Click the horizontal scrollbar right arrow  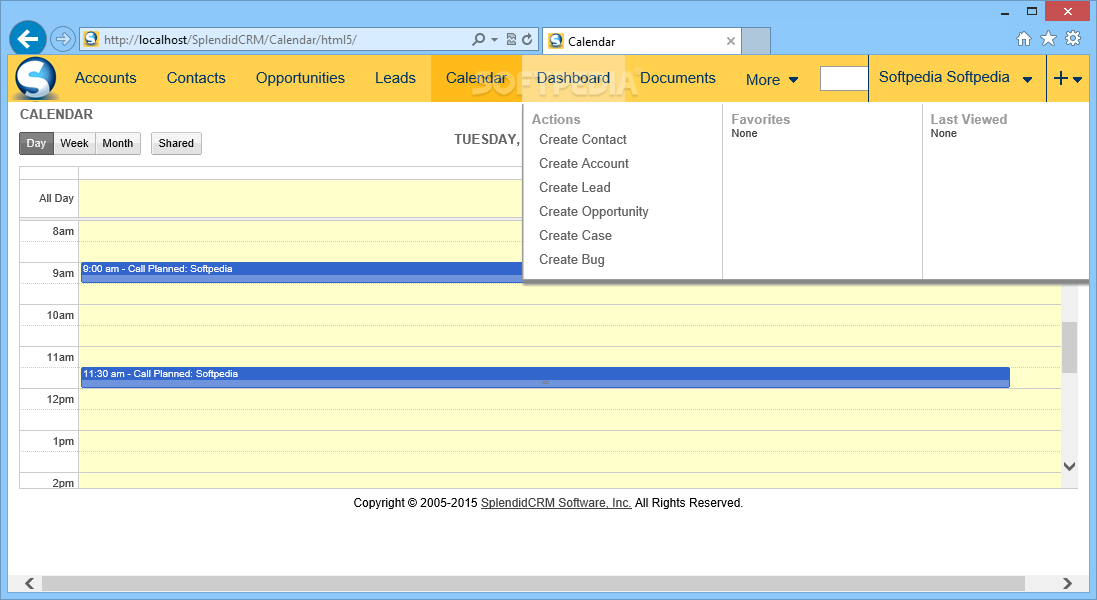click(1067, 583)
